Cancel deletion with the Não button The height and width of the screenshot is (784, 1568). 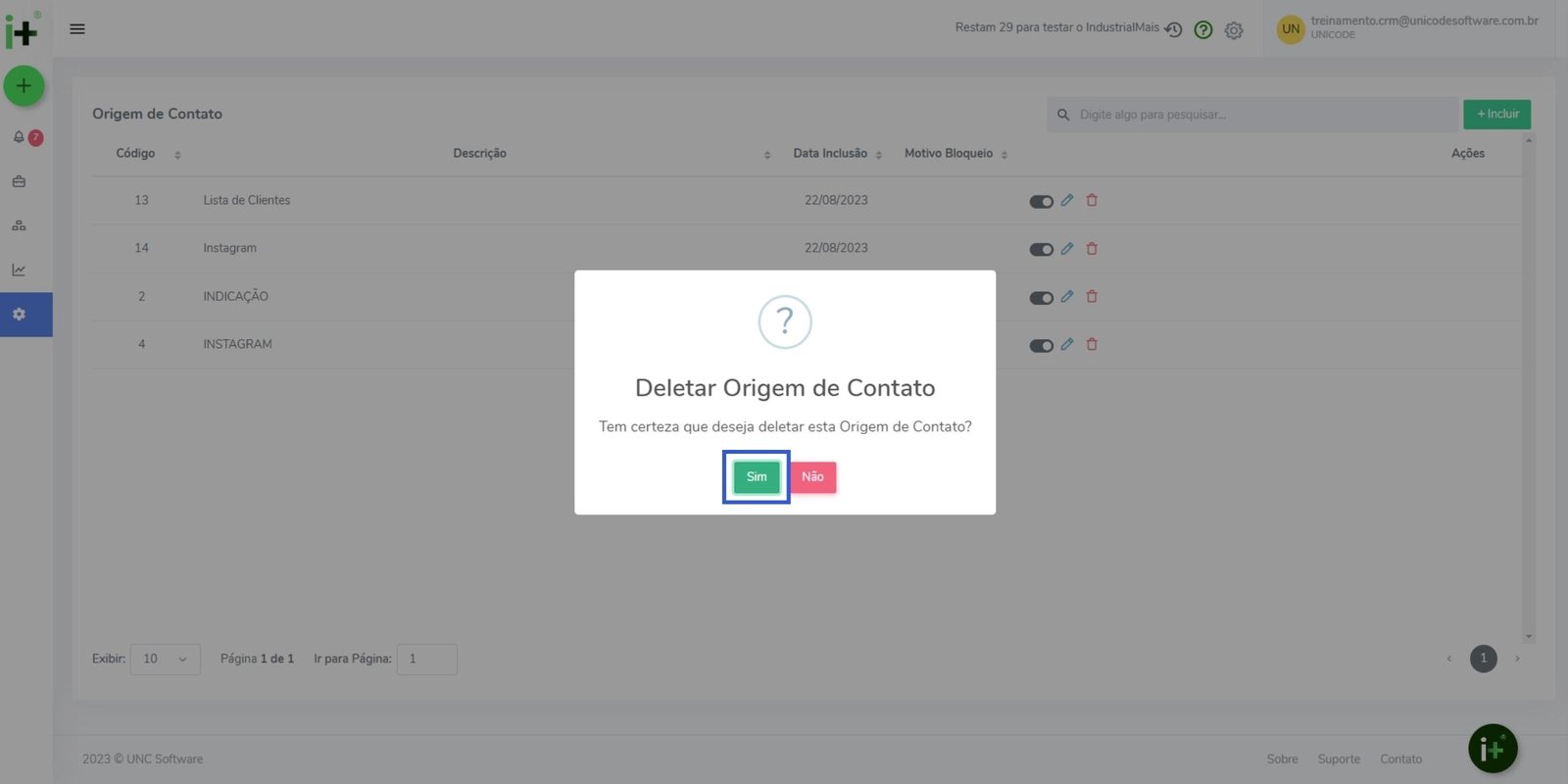click(x=812, y=477)
